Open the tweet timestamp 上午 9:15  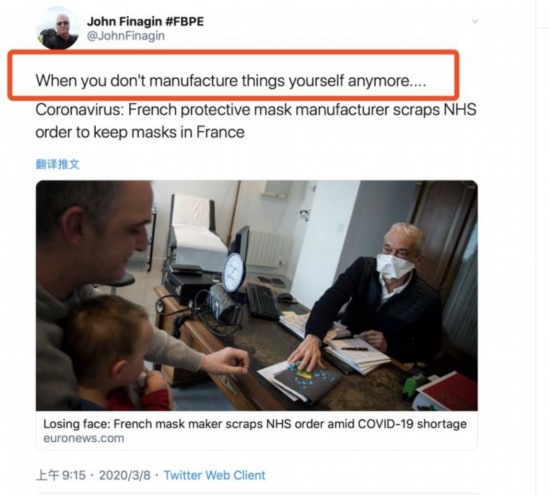coord(61,475)
